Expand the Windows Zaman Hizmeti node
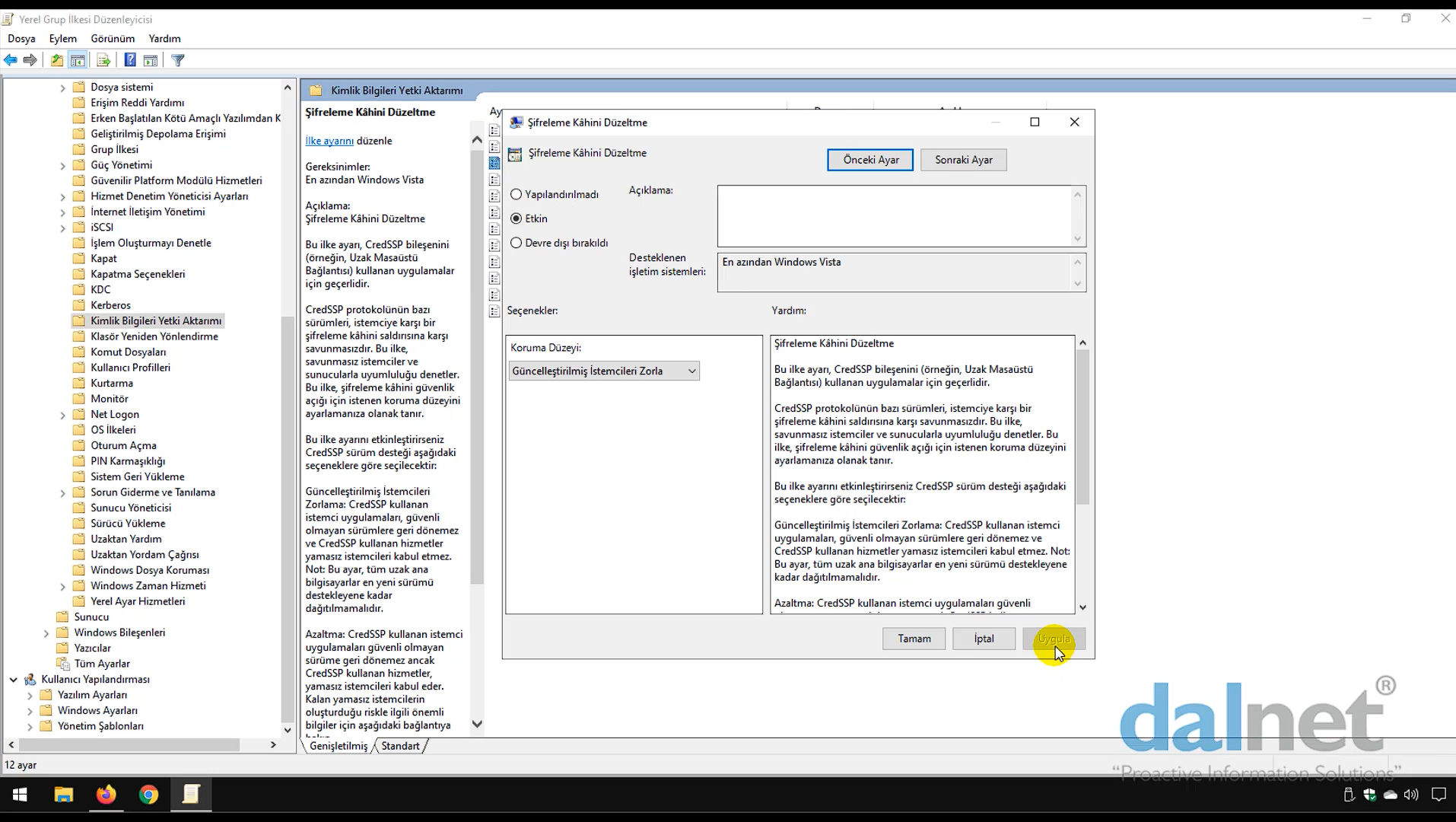 62,586
